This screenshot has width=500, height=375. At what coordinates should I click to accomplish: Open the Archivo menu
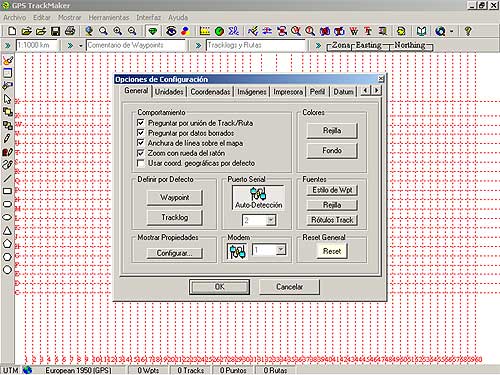point(15,17)
